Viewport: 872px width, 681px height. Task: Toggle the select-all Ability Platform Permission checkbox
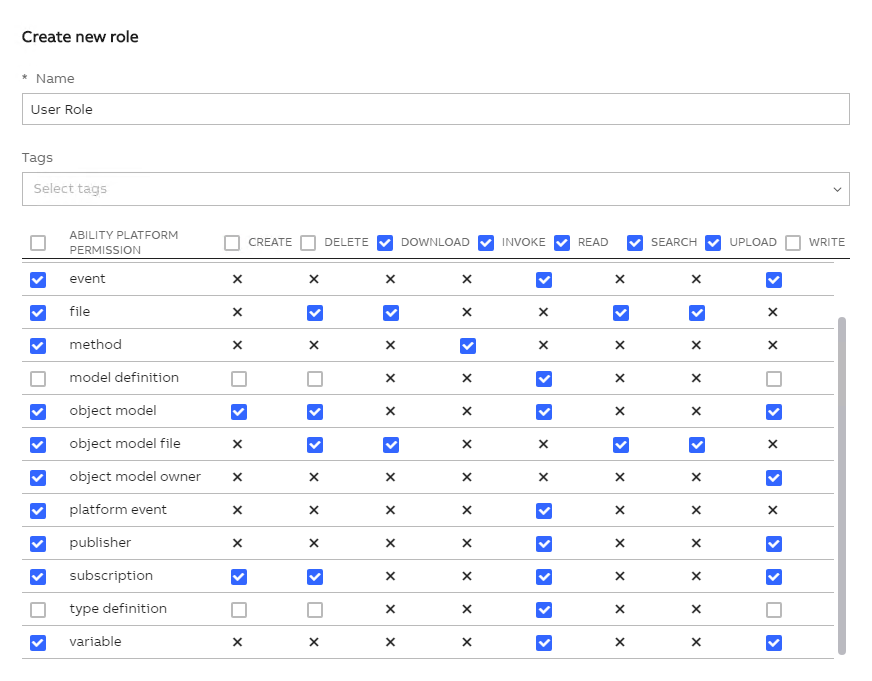[38, 243]
